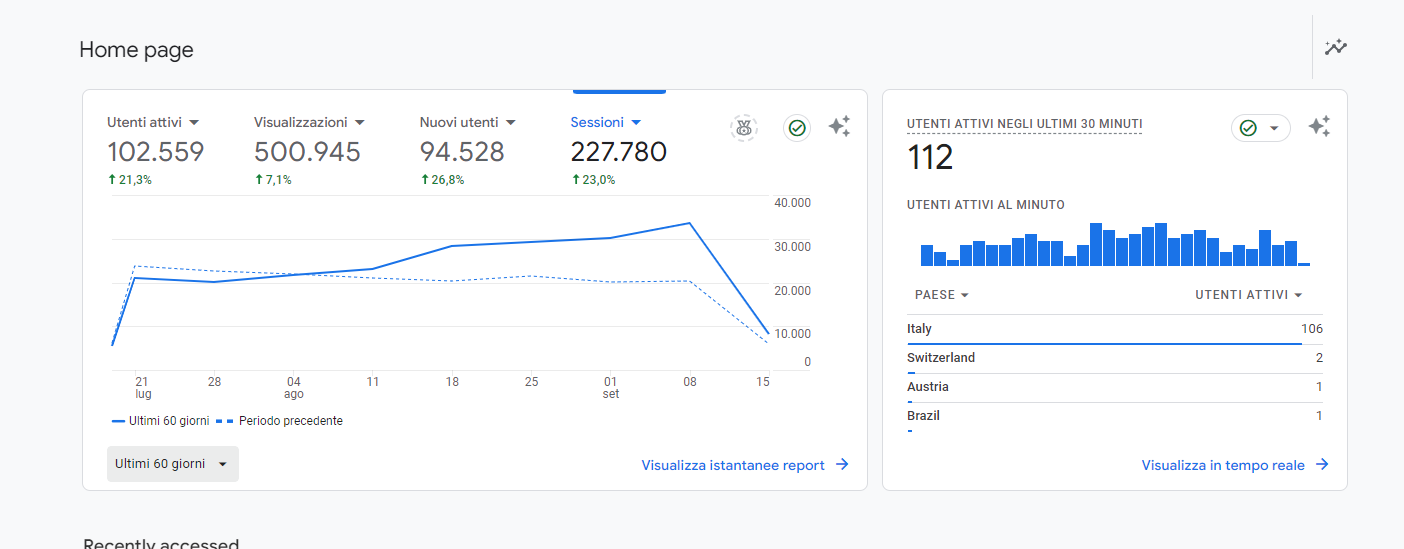Screen dimensions: 1404x549
Task: Select the Sessioni metric tab
Action: click(x=605, y=122)
